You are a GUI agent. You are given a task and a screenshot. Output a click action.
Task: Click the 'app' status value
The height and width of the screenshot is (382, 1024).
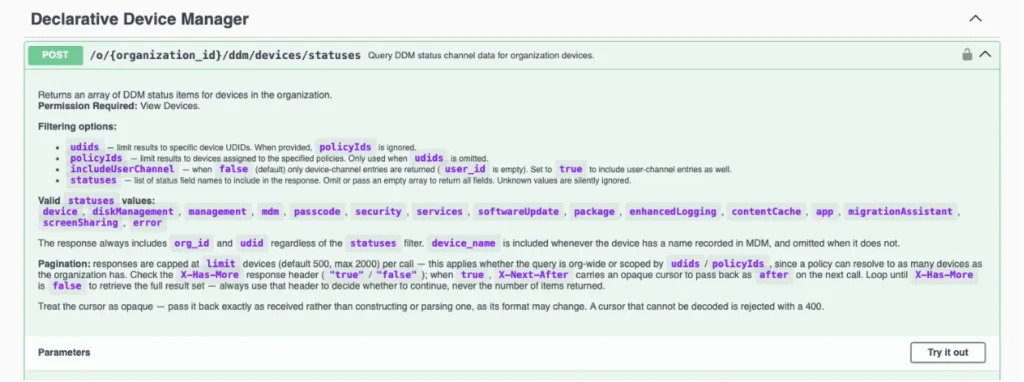coord(825,212)
